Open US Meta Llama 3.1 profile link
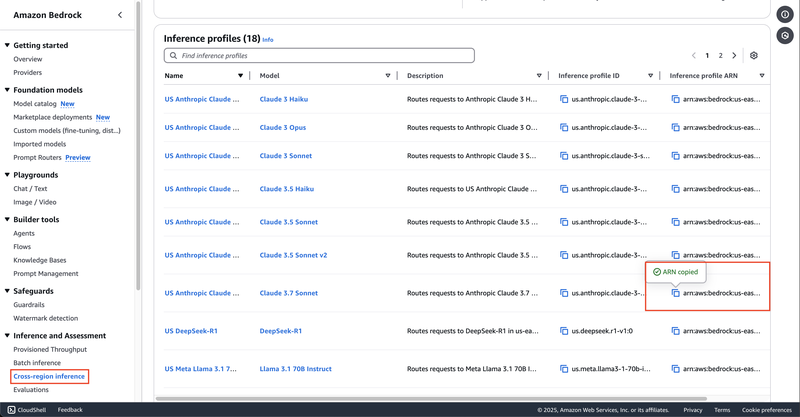800x417 pixels. click(x=201, y=369)
